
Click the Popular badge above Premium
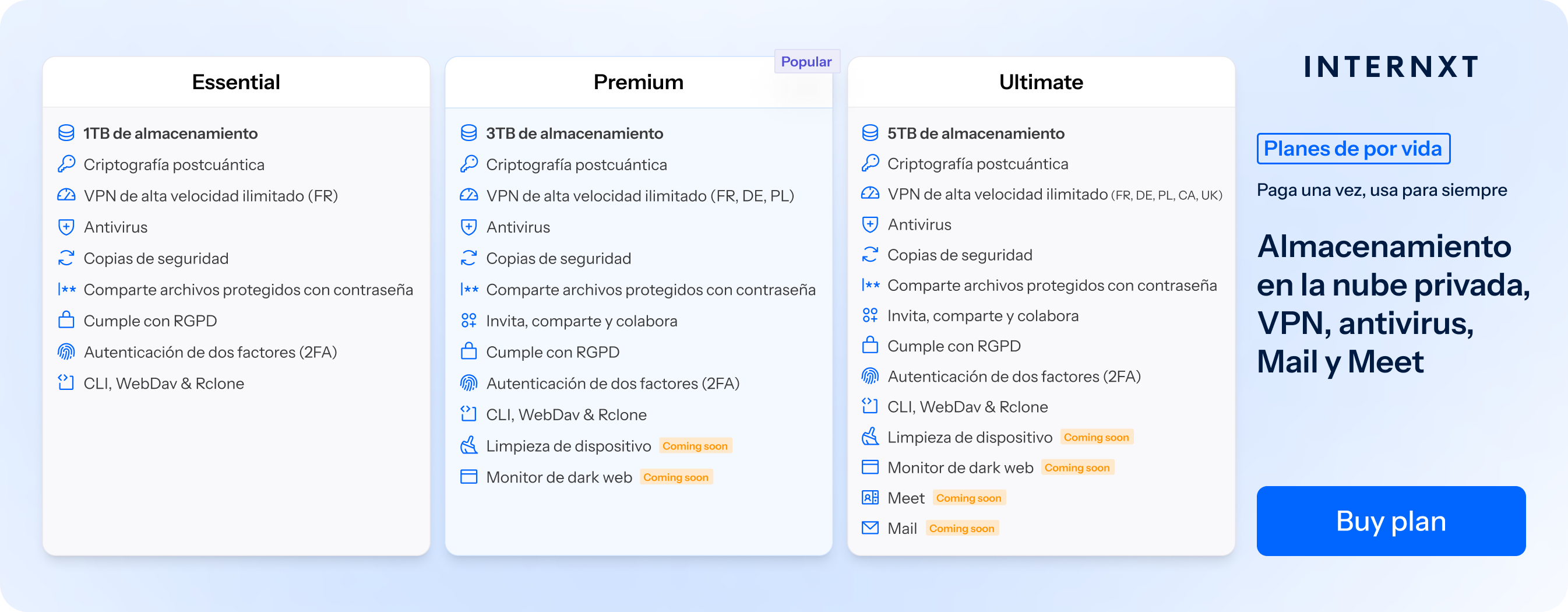point(806,61)
